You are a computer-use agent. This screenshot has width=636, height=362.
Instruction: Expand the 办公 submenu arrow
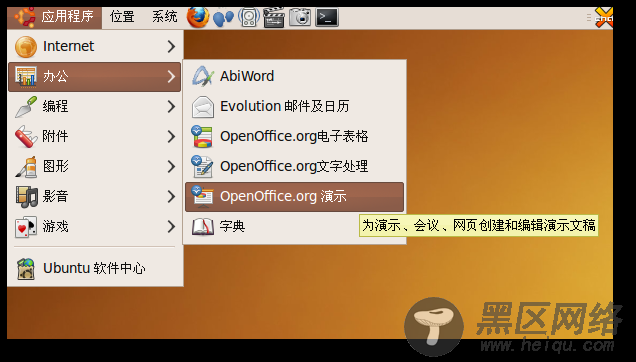coord(172,76)
